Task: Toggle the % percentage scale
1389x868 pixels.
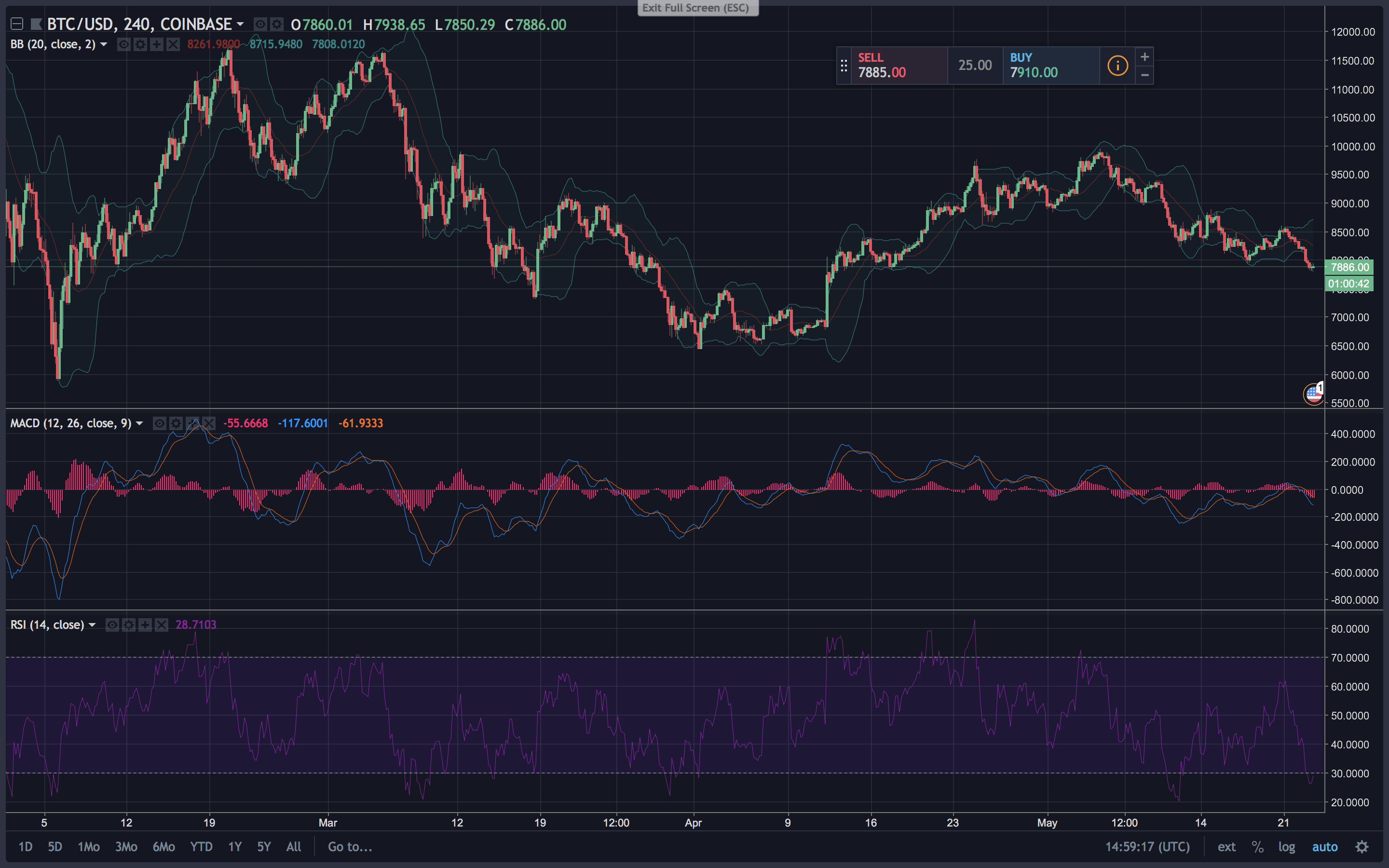Action: point(1257,847)
